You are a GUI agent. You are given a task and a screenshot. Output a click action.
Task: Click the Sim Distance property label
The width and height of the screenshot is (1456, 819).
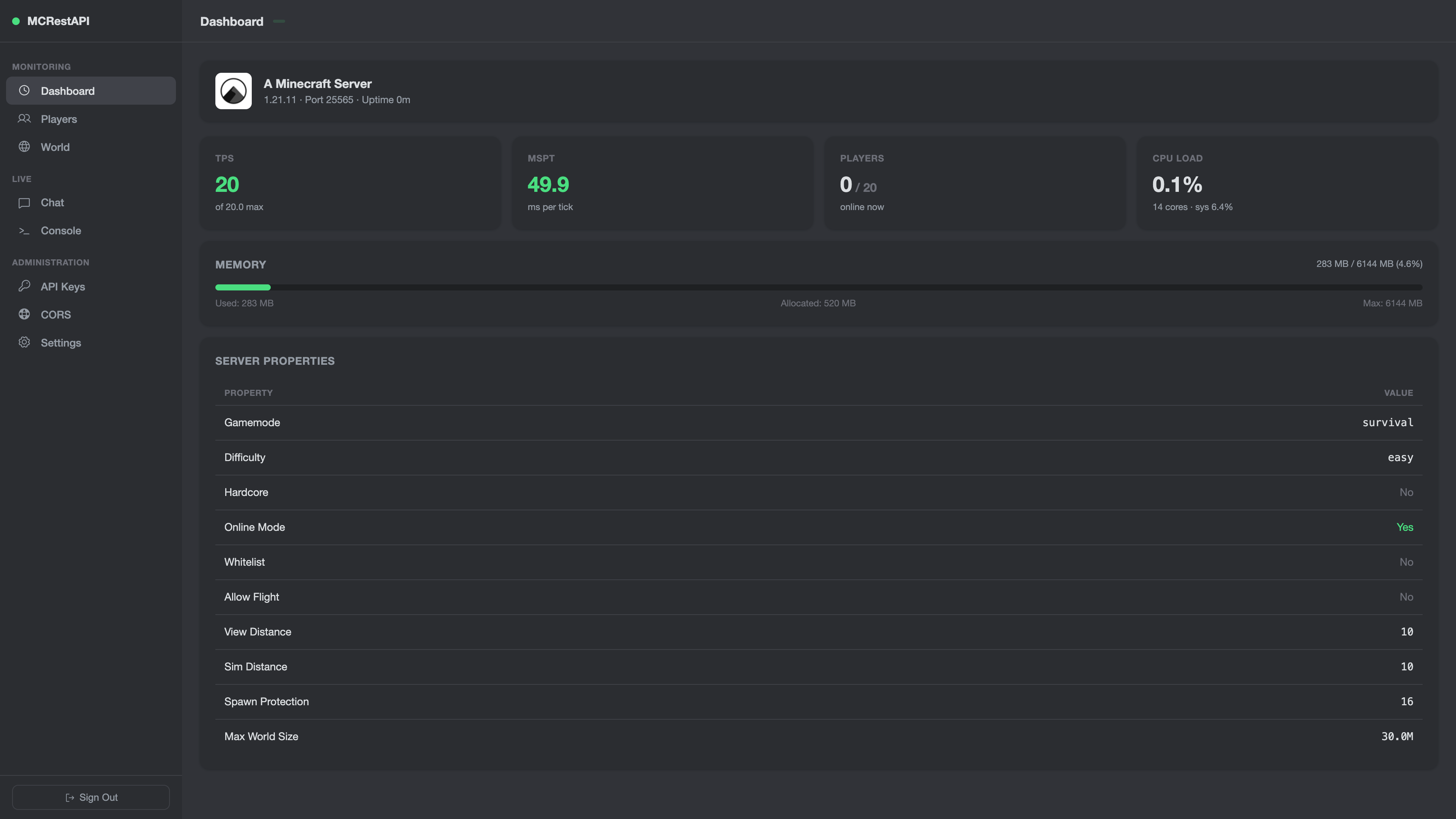[x=256, y=667]
